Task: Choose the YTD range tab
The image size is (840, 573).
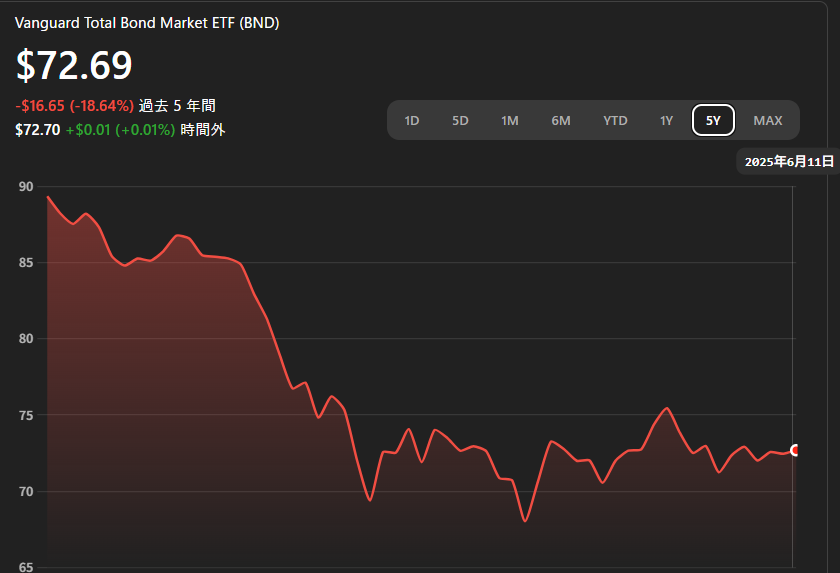Action: [615, 120]
